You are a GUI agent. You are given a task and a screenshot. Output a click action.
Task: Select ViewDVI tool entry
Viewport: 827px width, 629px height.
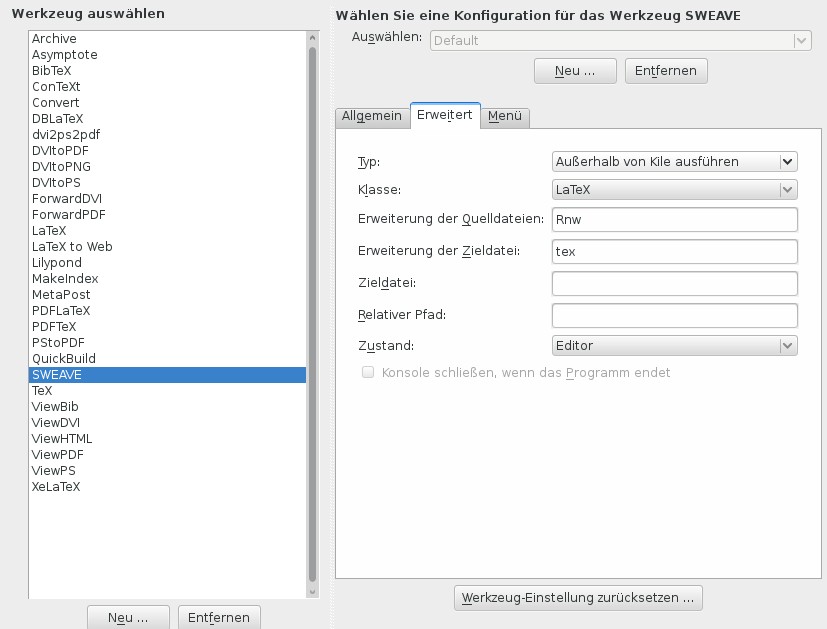[167, 423]
